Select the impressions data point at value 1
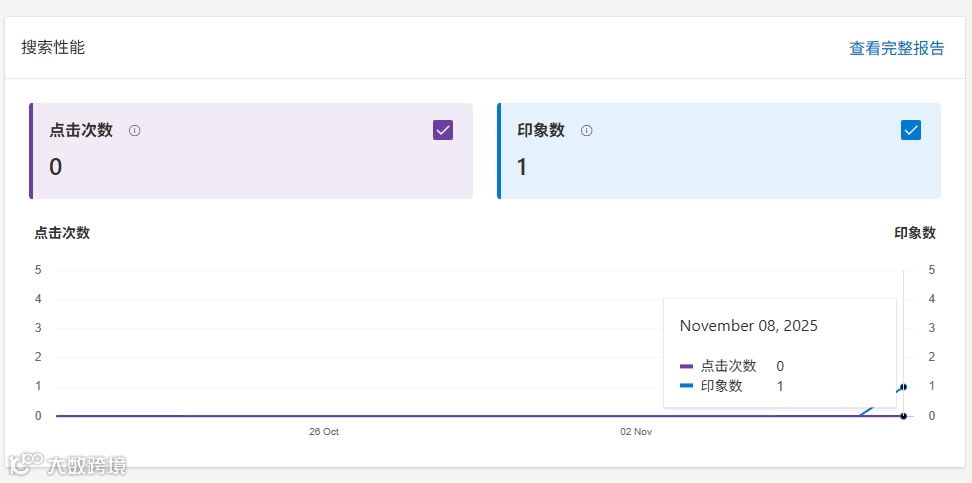 903,387
